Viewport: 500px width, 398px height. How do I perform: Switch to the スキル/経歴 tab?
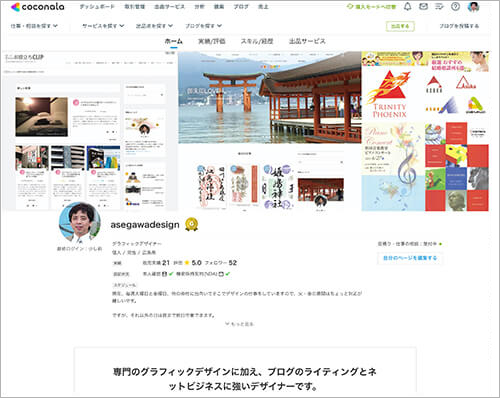coord(257,41)
